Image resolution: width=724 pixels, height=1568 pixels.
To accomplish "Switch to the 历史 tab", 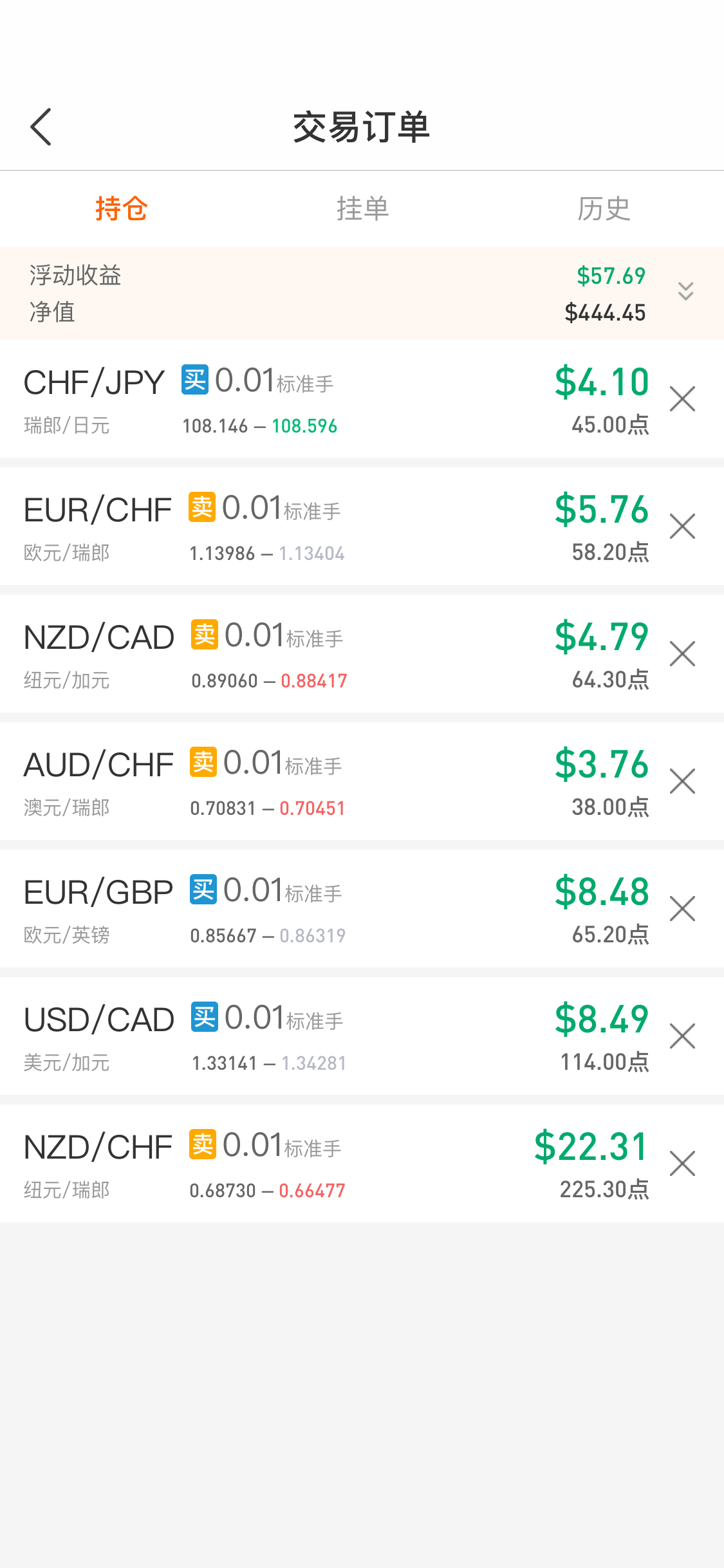I will click(603, 209).
